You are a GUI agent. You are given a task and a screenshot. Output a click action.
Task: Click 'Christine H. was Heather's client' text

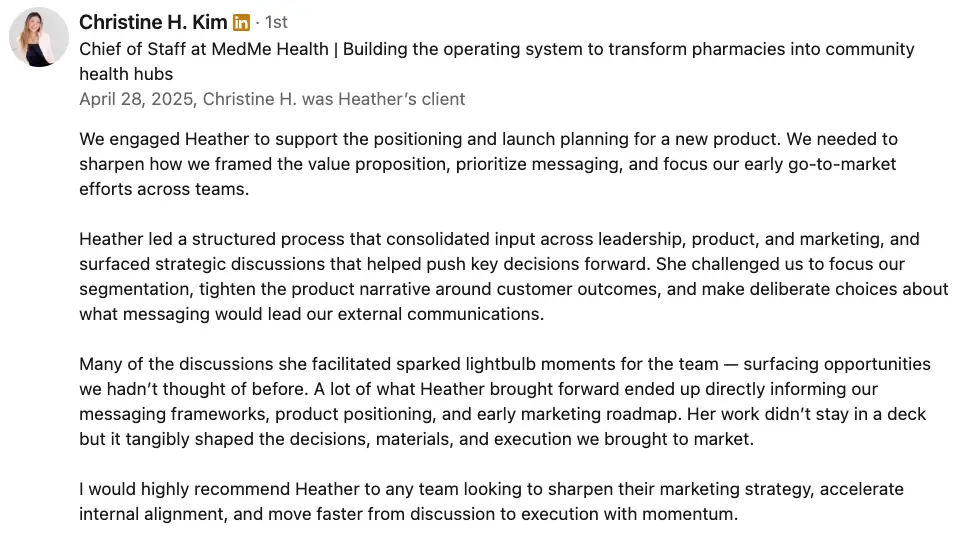coord(334,99)
